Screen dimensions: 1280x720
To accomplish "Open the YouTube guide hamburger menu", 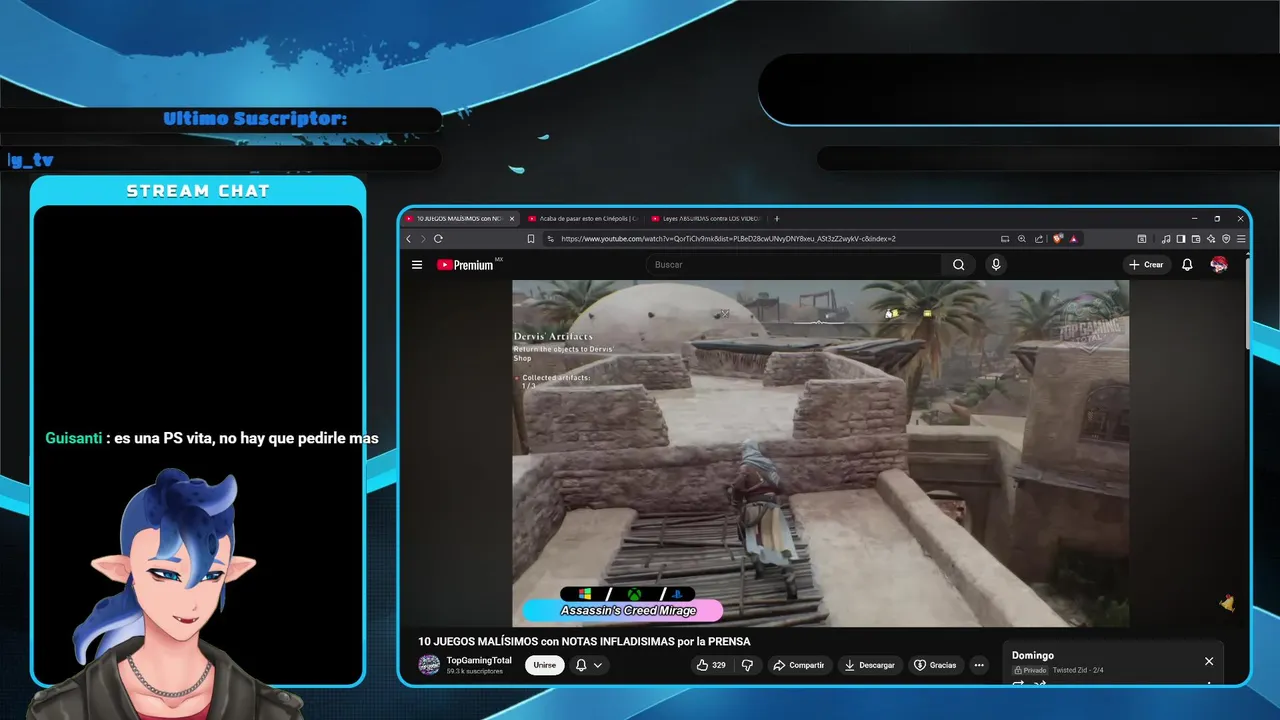I will [417, 265].
